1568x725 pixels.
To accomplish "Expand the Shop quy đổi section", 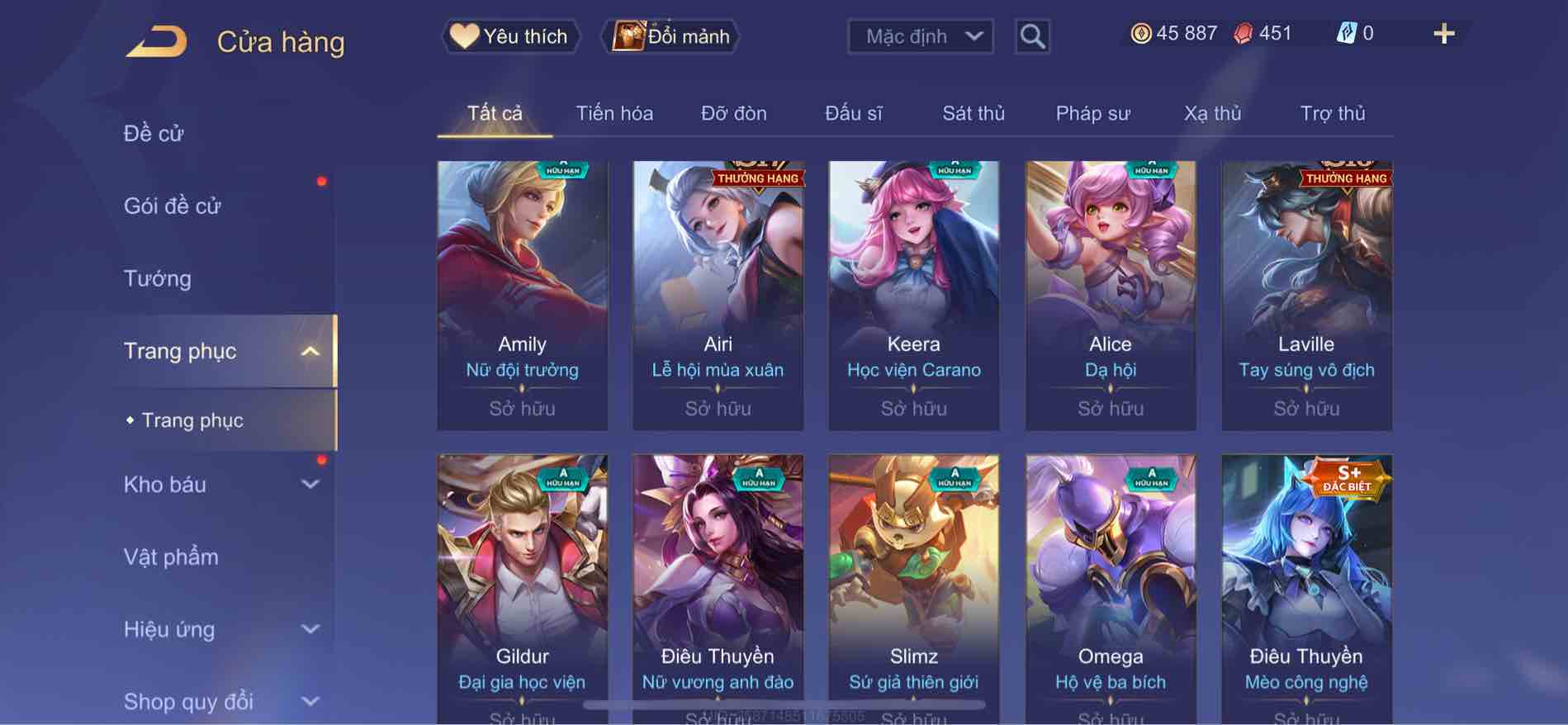I will [x=310, y=702].
